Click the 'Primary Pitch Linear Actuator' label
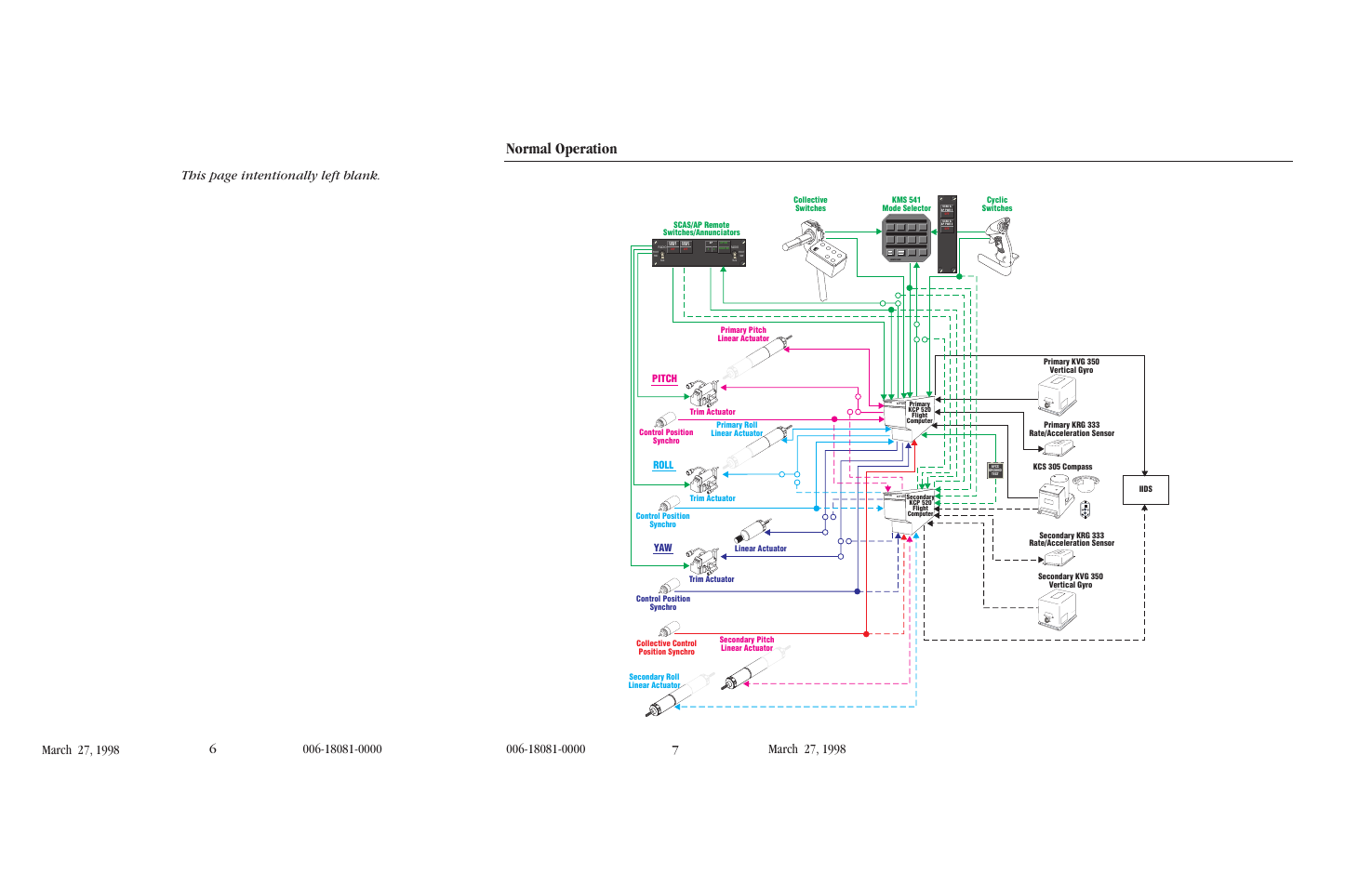 pyautogui.click(x=743, y=335)
